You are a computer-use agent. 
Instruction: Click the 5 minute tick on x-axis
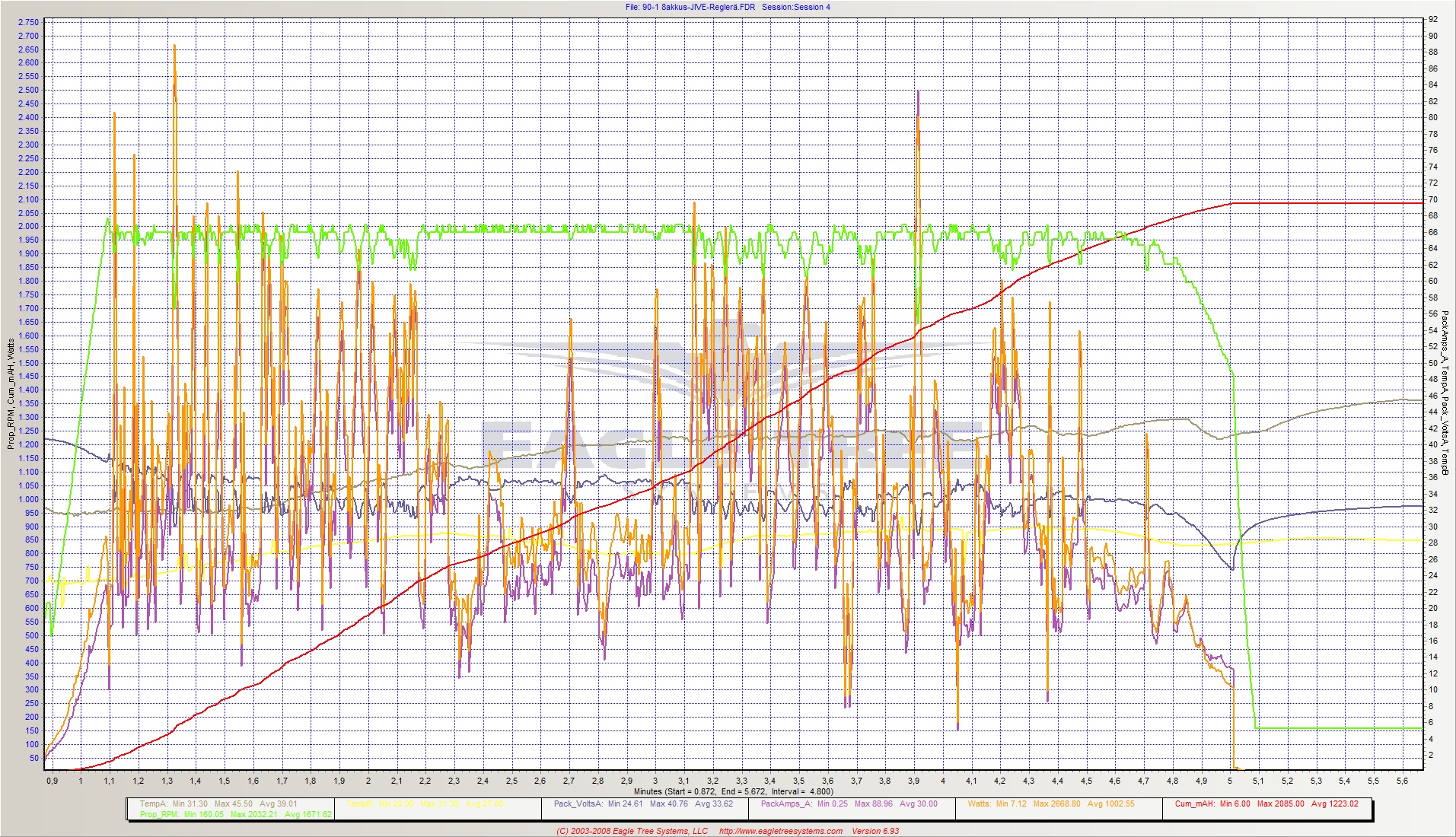pyautogui.click(x=1230, y=781)
